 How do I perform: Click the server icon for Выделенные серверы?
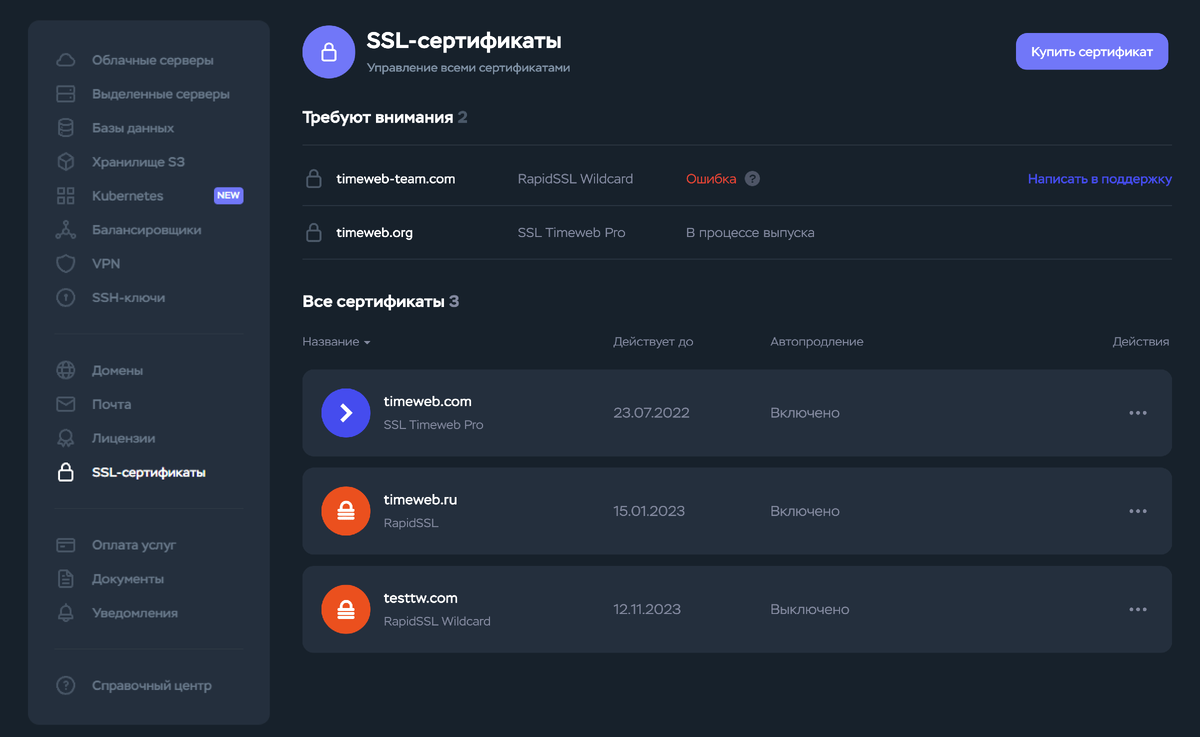66,94
